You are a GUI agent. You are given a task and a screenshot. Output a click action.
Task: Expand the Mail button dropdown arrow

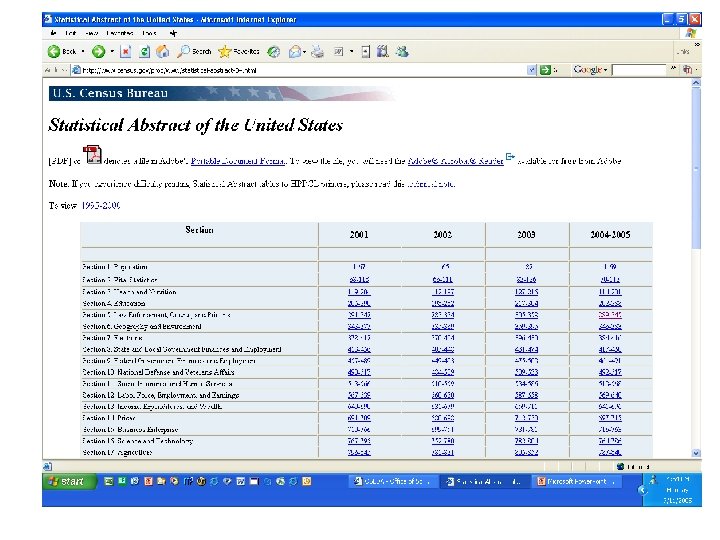tap(304, 52)
